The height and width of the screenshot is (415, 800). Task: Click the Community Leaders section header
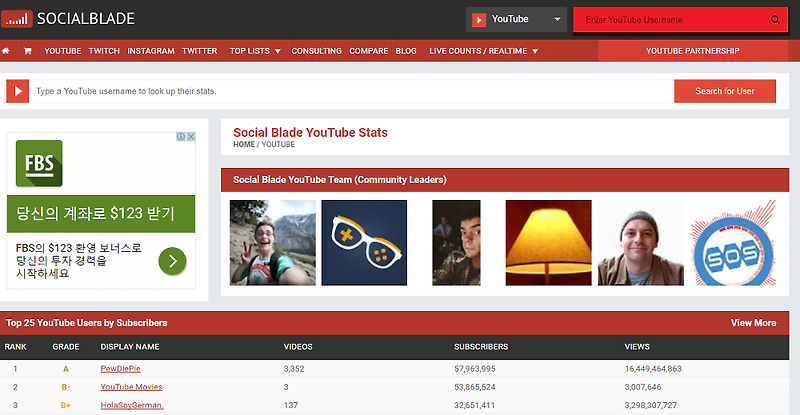505,180
